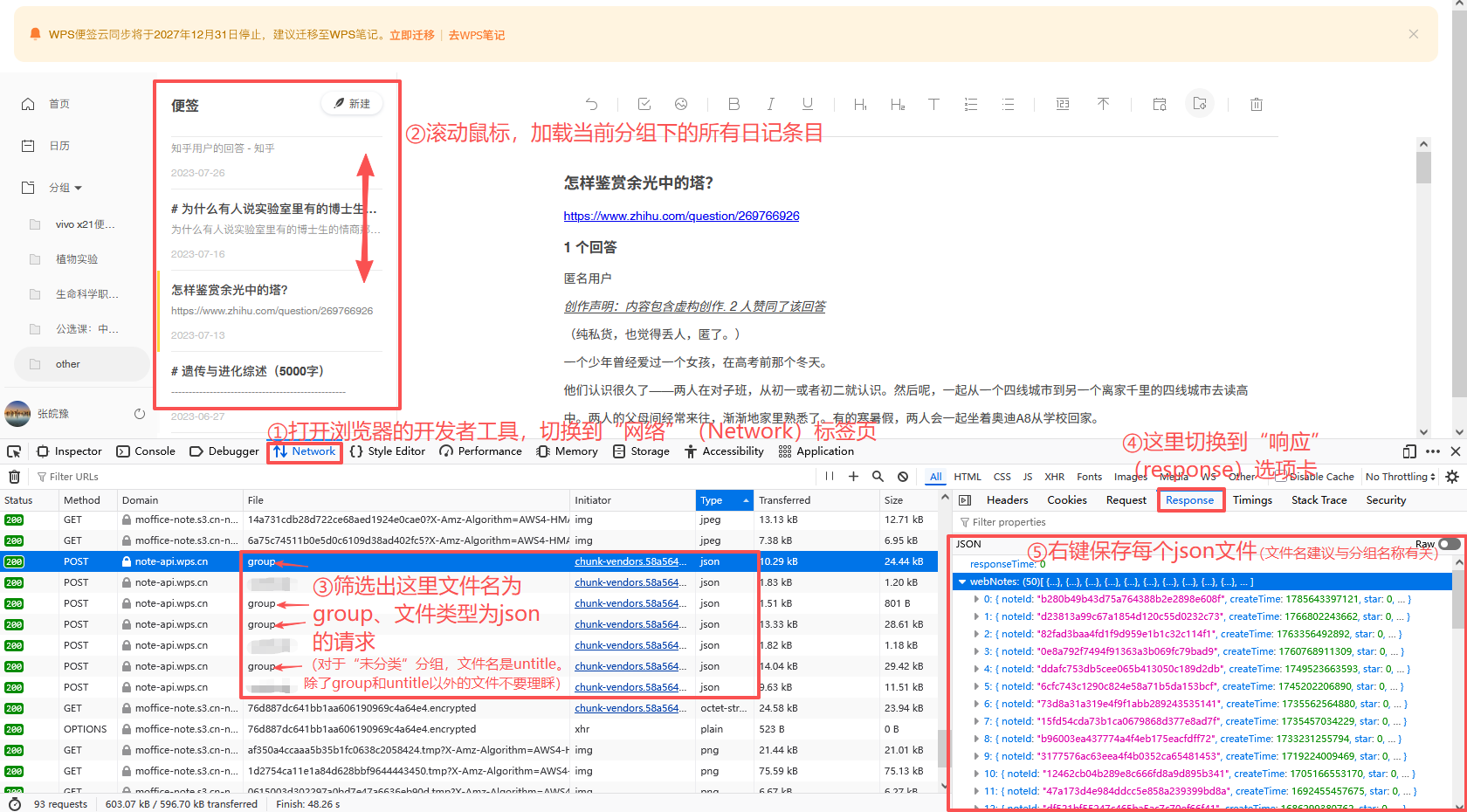Apply bold formatting with the B icon
This screenshot has width=1467, height=812.
pyautogui.click(x=733, y=104)
